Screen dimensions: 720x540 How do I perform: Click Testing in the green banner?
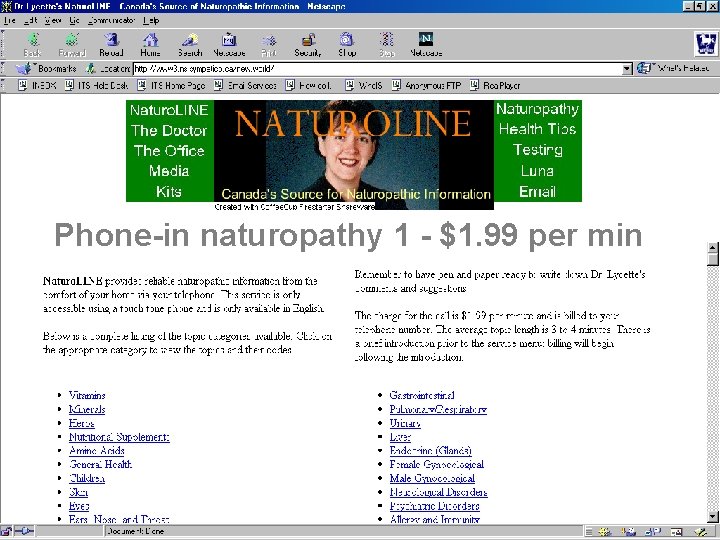[538, 150]
